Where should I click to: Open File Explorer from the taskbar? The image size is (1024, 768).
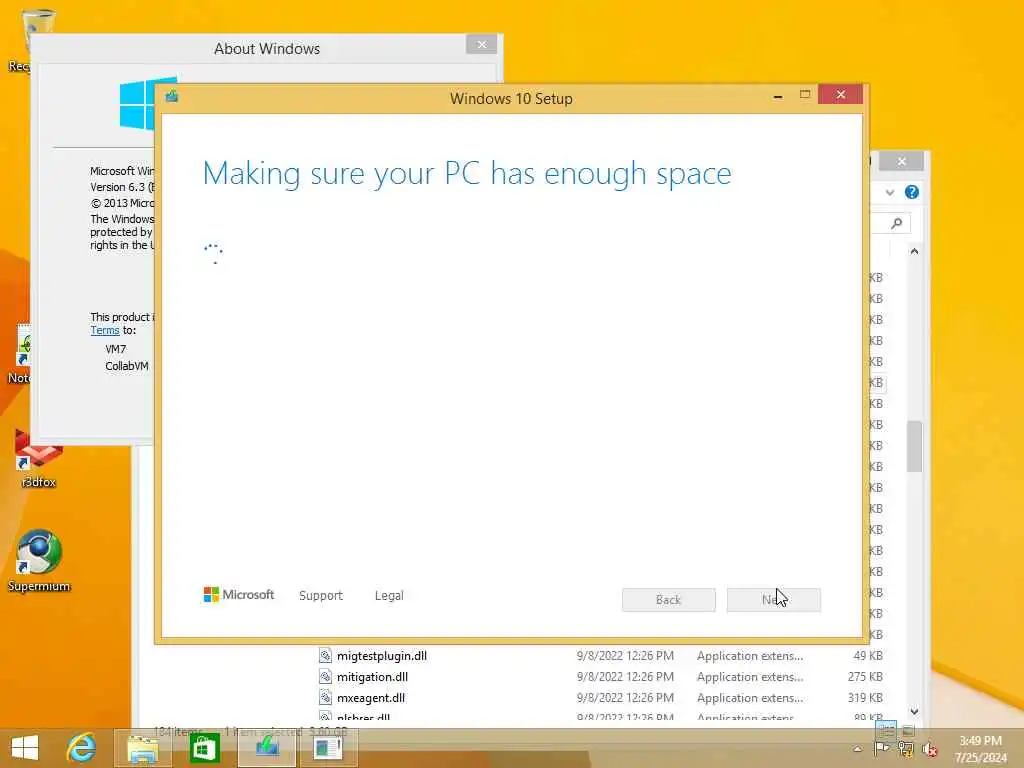click(x=142, y=748)
